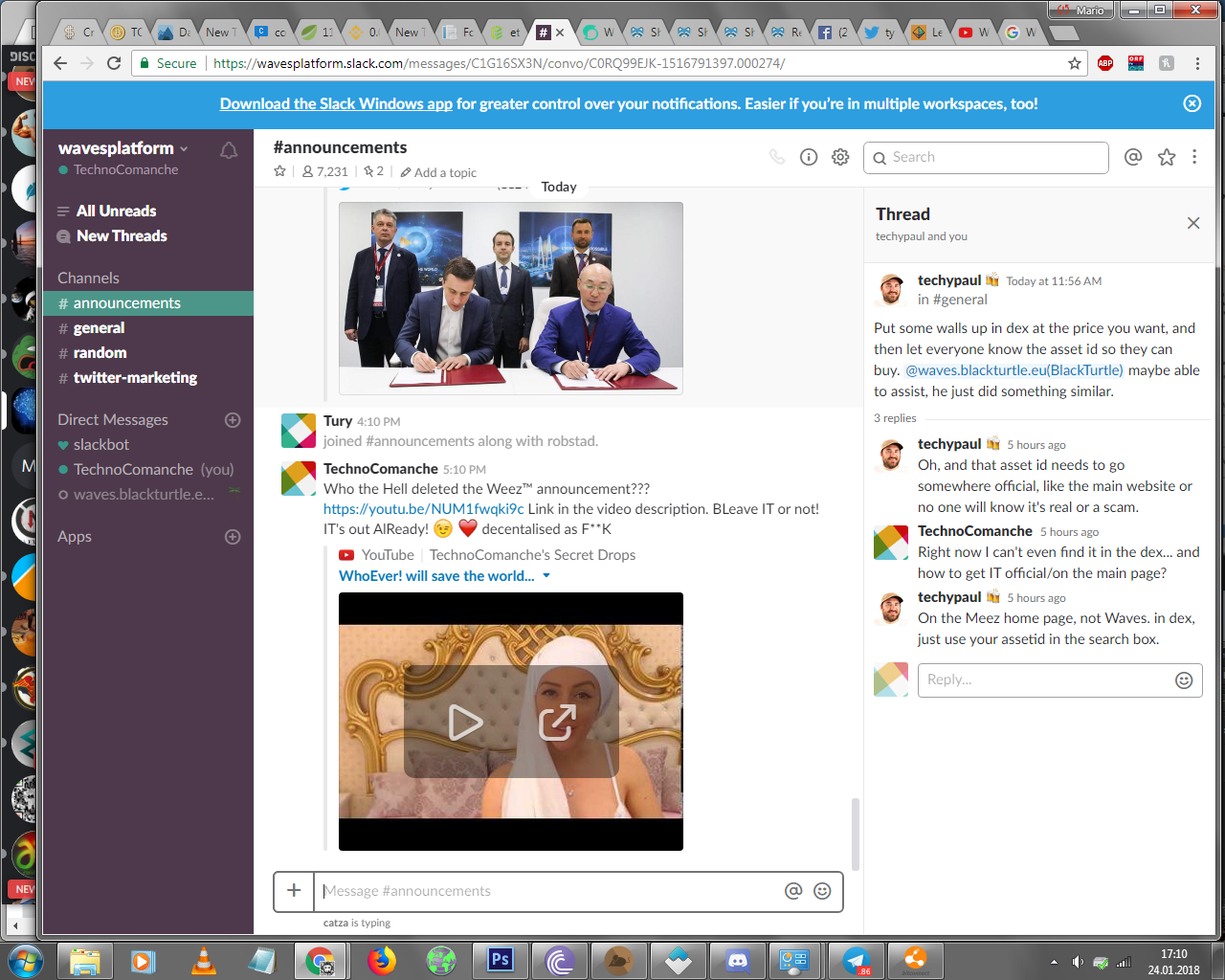
Task: Open Discord from the taskbar
Action: tap(737, 960)
